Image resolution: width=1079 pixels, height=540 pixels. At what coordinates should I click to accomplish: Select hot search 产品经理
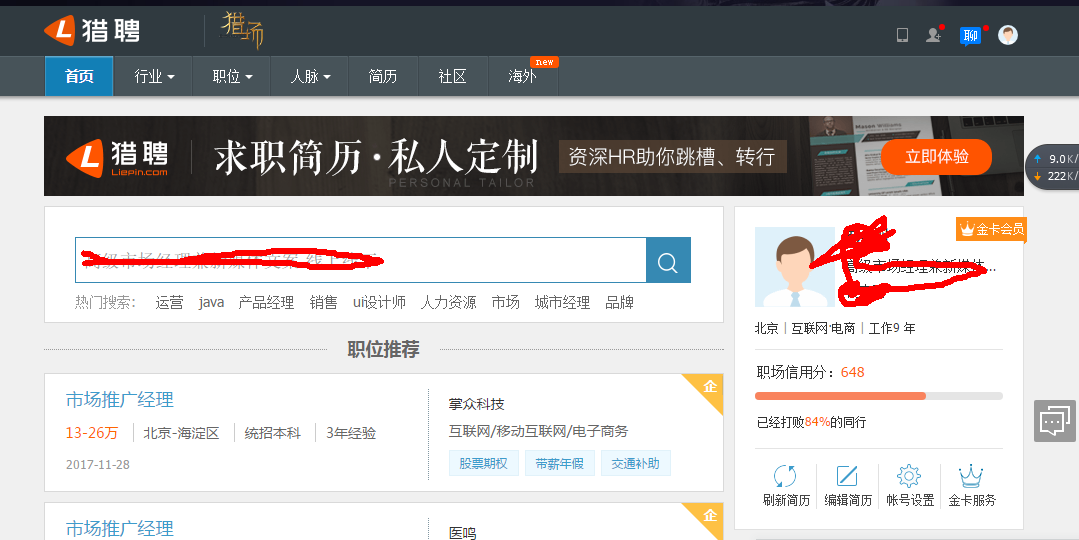click(266, 303)
